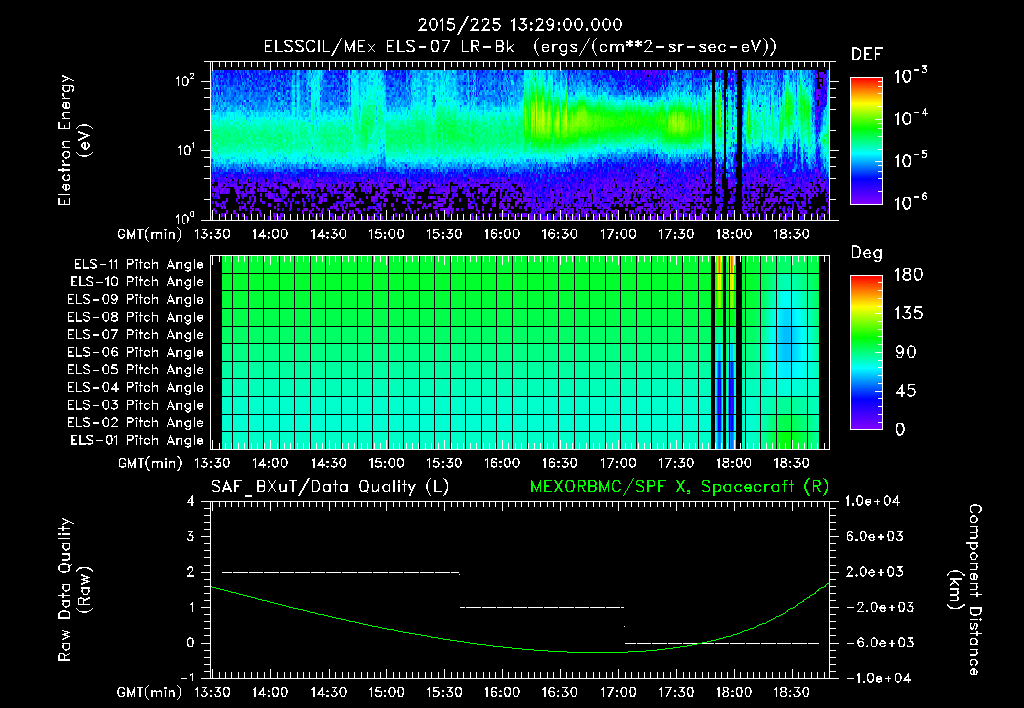Click the Electron Energy (eV) axis label
Image resolution: width=1024 pixels, height=708 pixels.
(74, 140)
